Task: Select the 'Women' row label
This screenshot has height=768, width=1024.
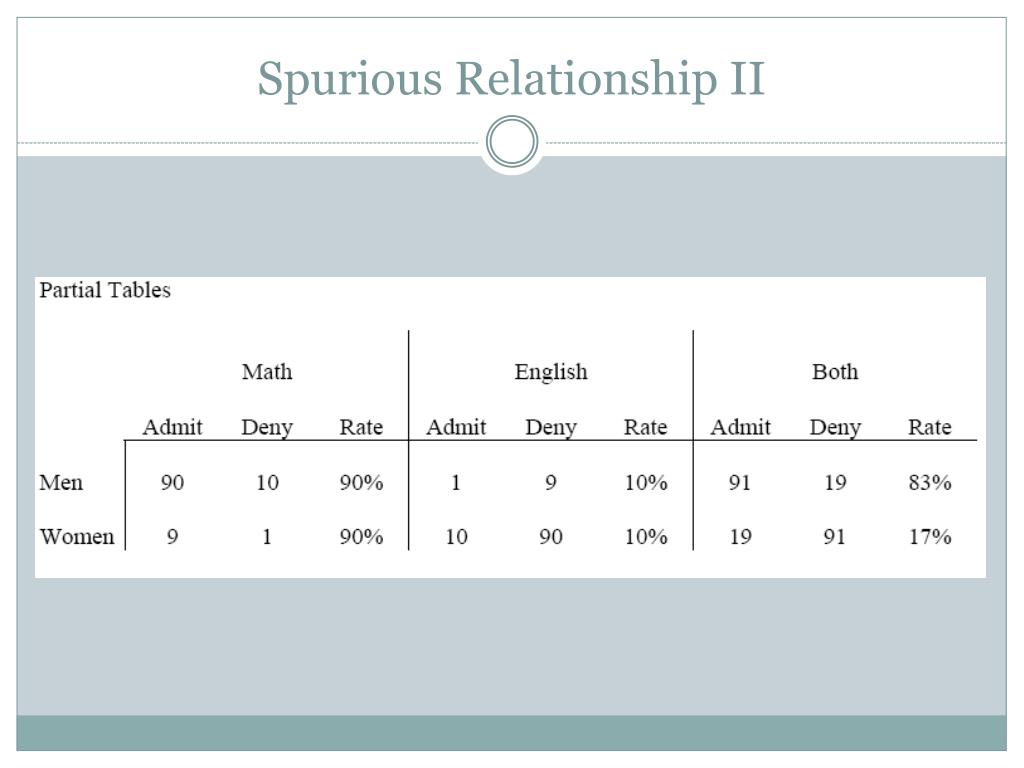Action: (77, 537)
